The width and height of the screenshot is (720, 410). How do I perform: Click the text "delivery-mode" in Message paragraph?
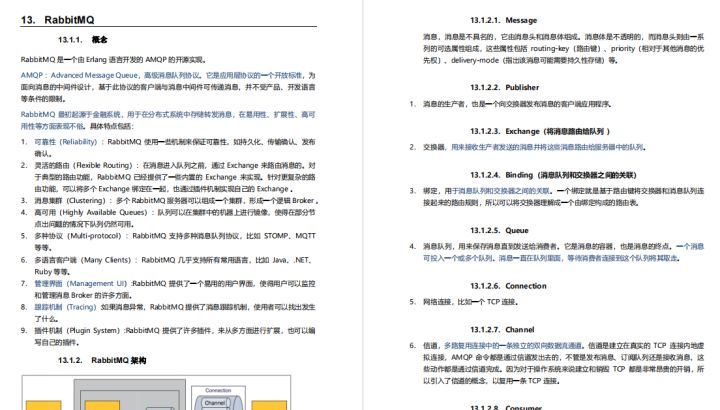click(475, 60)
